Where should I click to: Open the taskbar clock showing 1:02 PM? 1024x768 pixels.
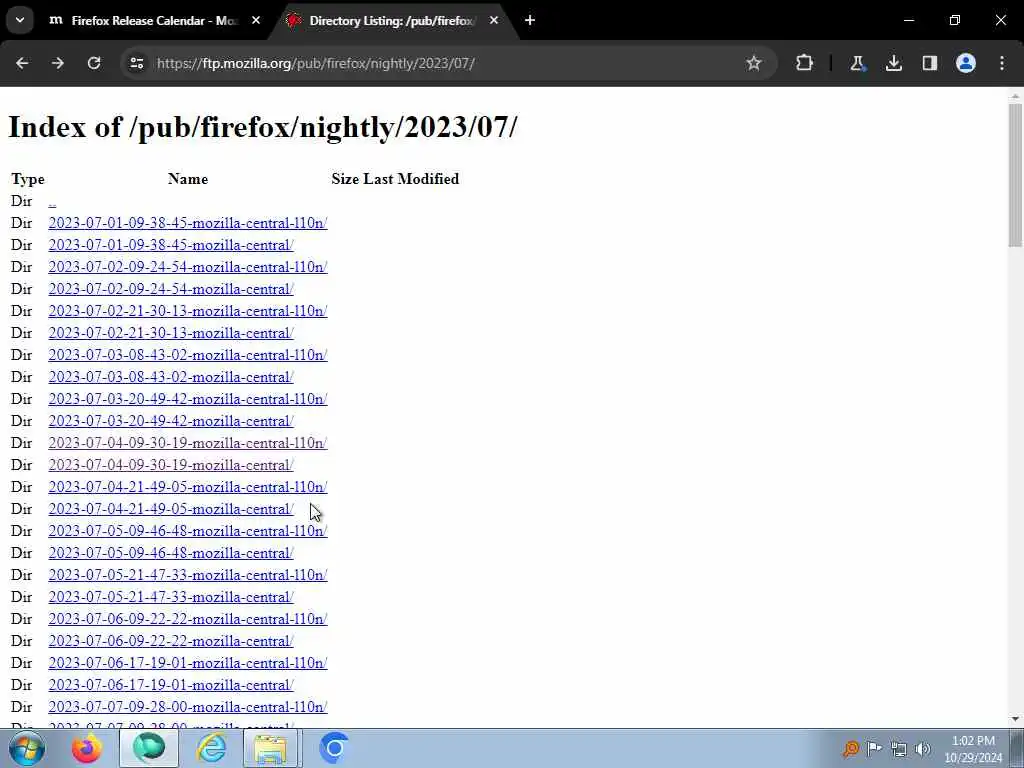coord(973,749)
